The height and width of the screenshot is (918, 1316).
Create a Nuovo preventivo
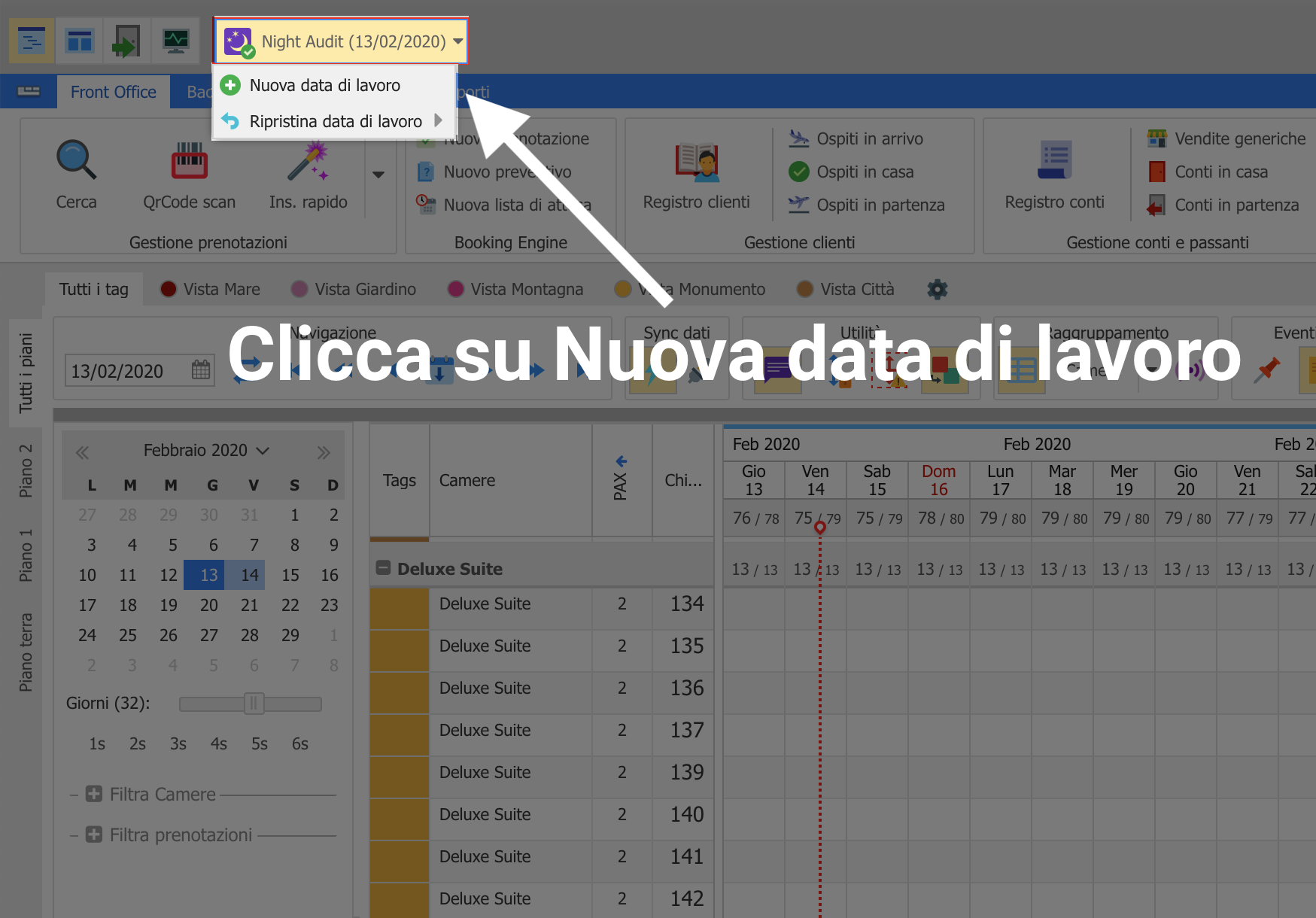494,172
